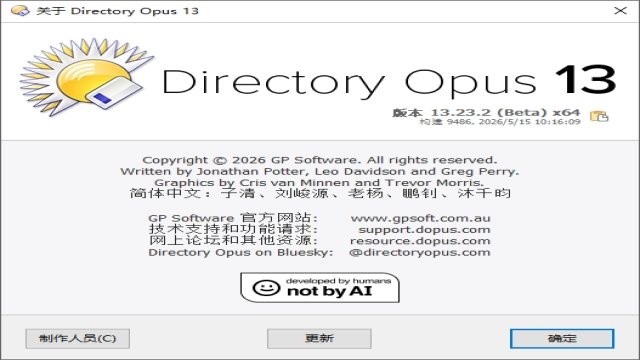Close the About dialog window
The image size is (640, 360).
point(620,11)
